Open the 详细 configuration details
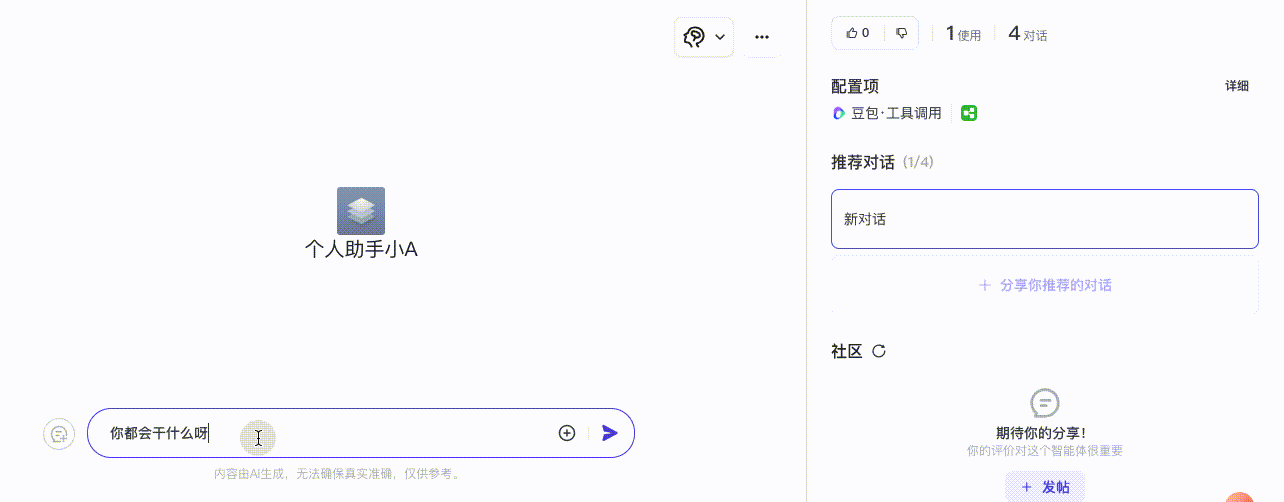The height and width of the screenshot is (502, 1284). (x=1237, y=86)
